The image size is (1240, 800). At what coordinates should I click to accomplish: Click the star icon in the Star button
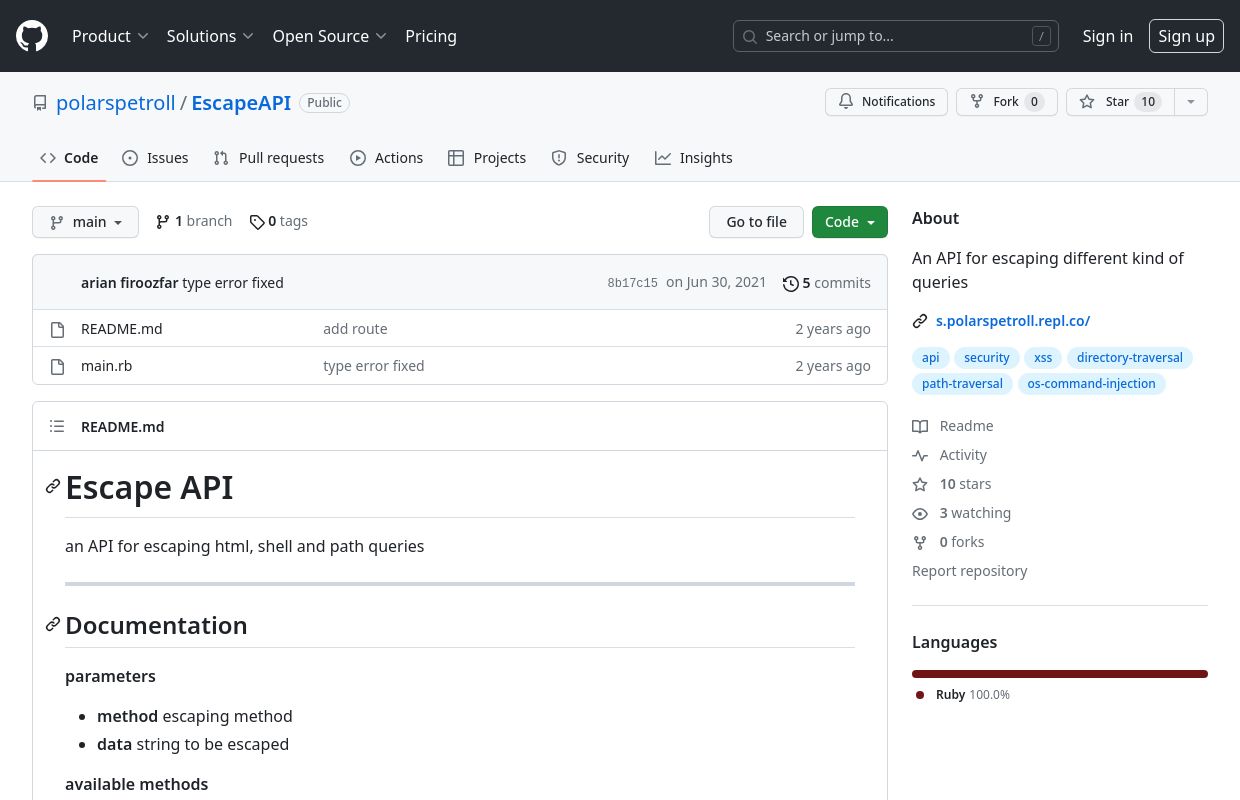1087,102
